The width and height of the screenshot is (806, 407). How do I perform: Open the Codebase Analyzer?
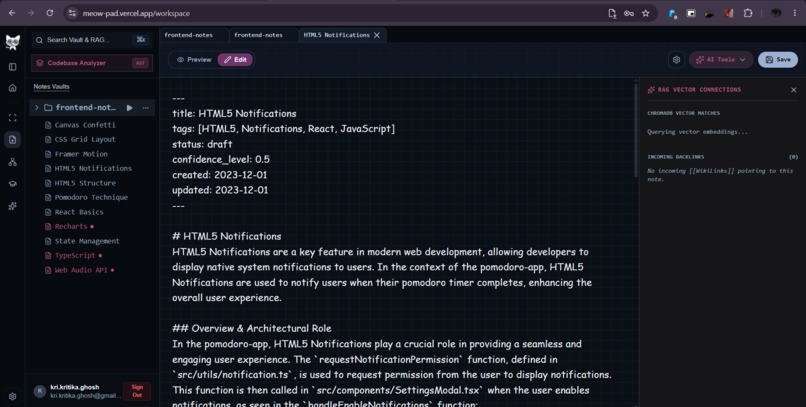click(92, 63)
